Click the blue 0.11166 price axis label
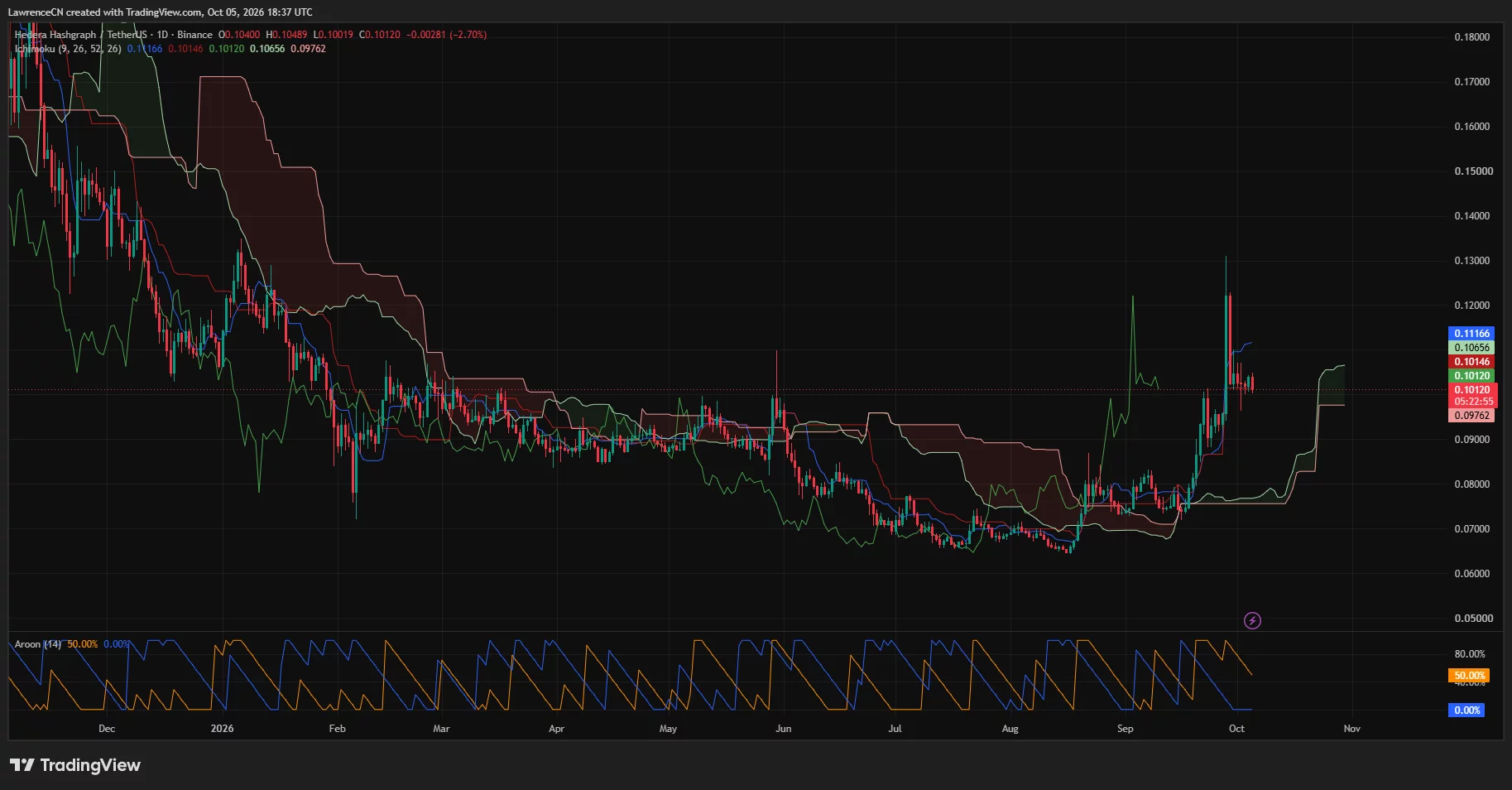The width and height of the screenshot is (1512, 790). pos(1471,334)
